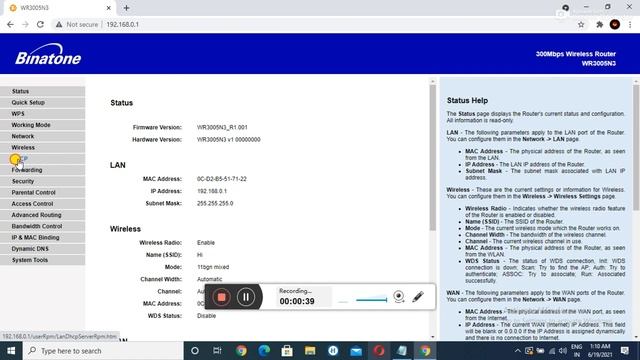Viewport: 640px width, 360px height.
Task: Open the notification center icon
Action: [x=624, y=351]
